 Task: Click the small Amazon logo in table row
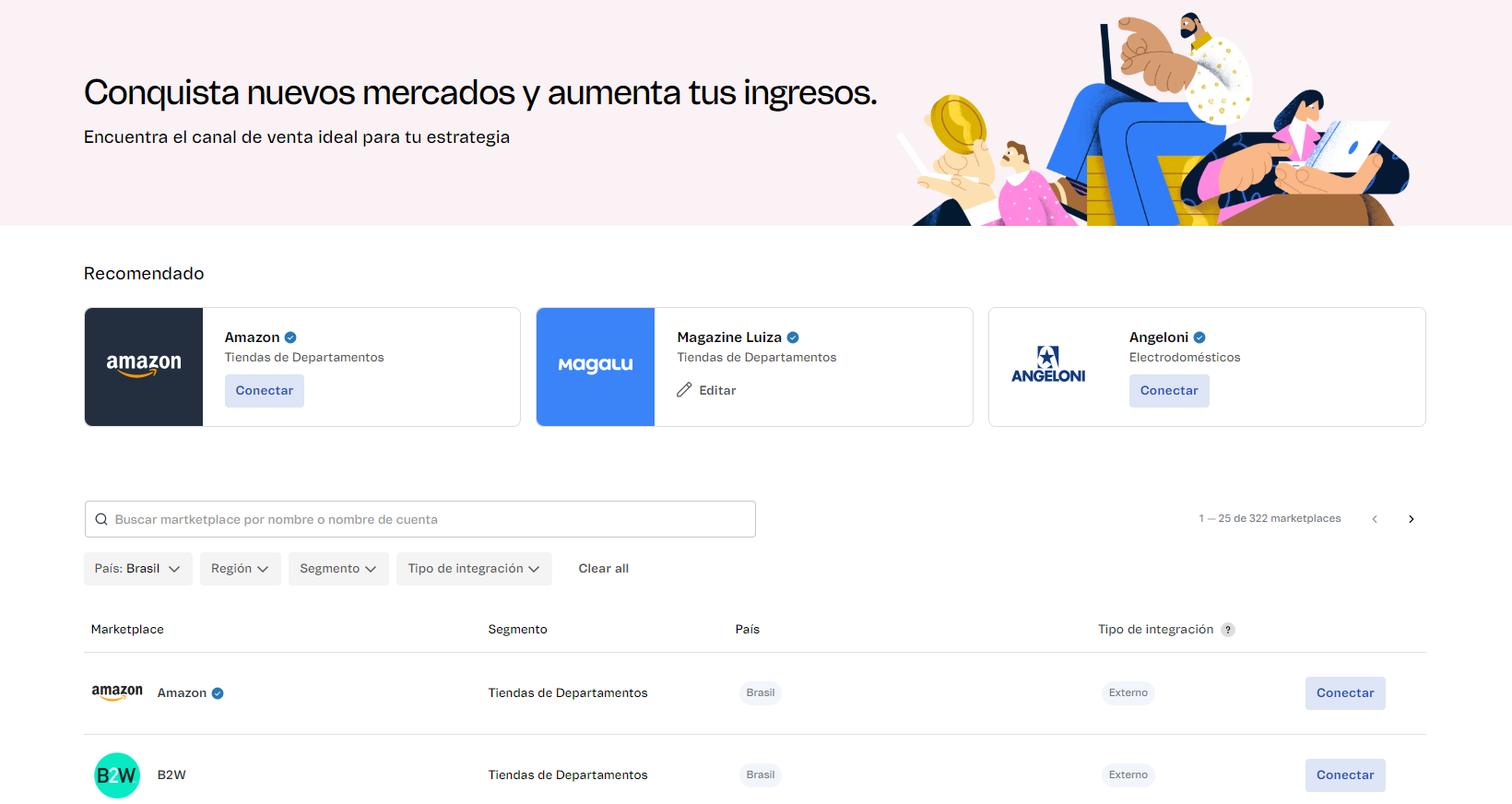[117, 692]
